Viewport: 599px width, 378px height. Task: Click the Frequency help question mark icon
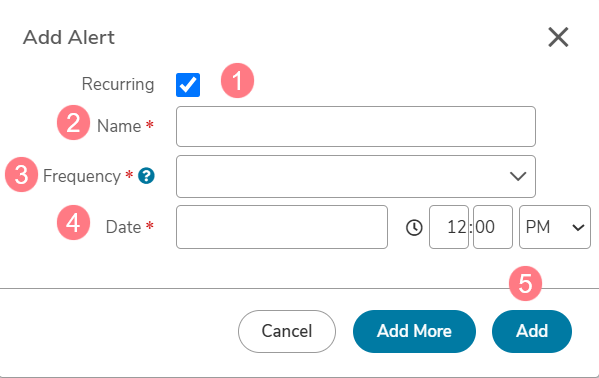coord(146,176)
